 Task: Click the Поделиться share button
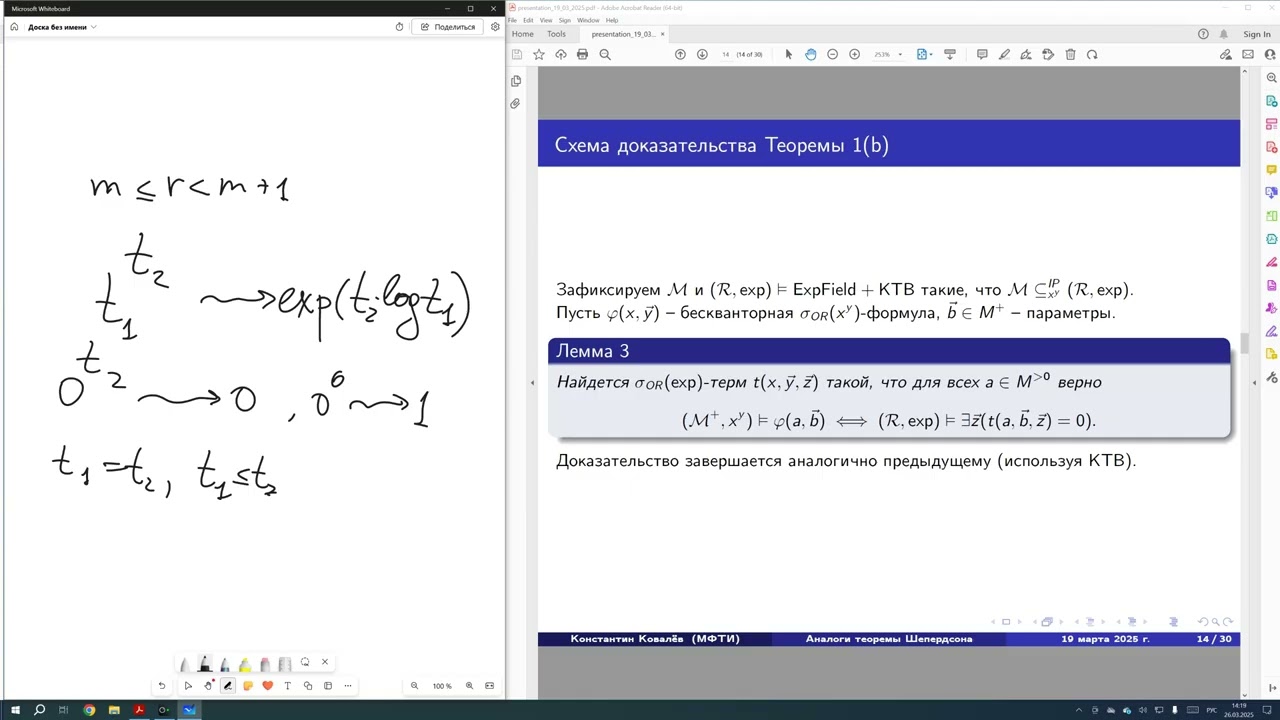[448, 27]
